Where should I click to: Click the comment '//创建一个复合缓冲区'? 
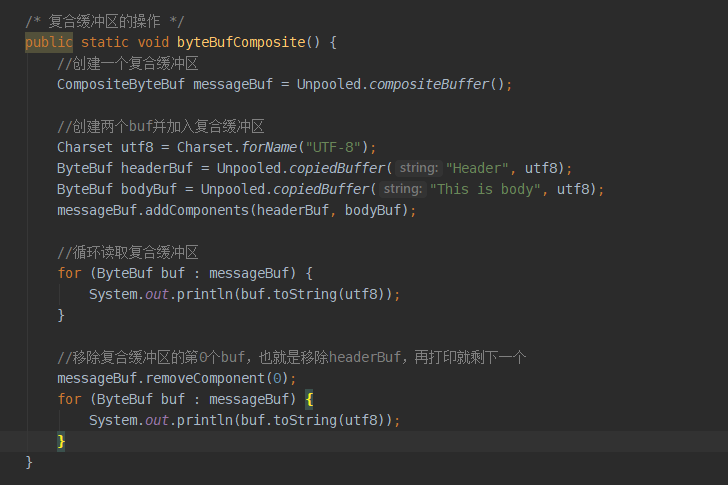point(128,63)
